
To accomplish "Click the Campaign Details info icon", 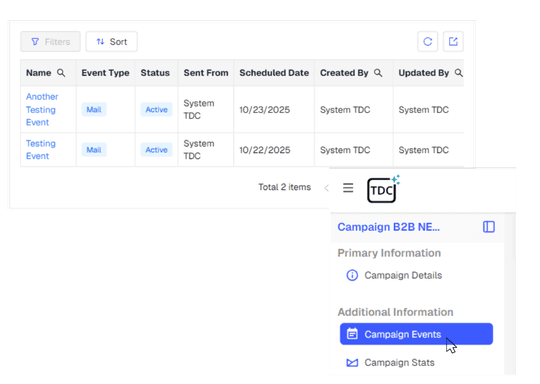I will [x=352, y=276].
